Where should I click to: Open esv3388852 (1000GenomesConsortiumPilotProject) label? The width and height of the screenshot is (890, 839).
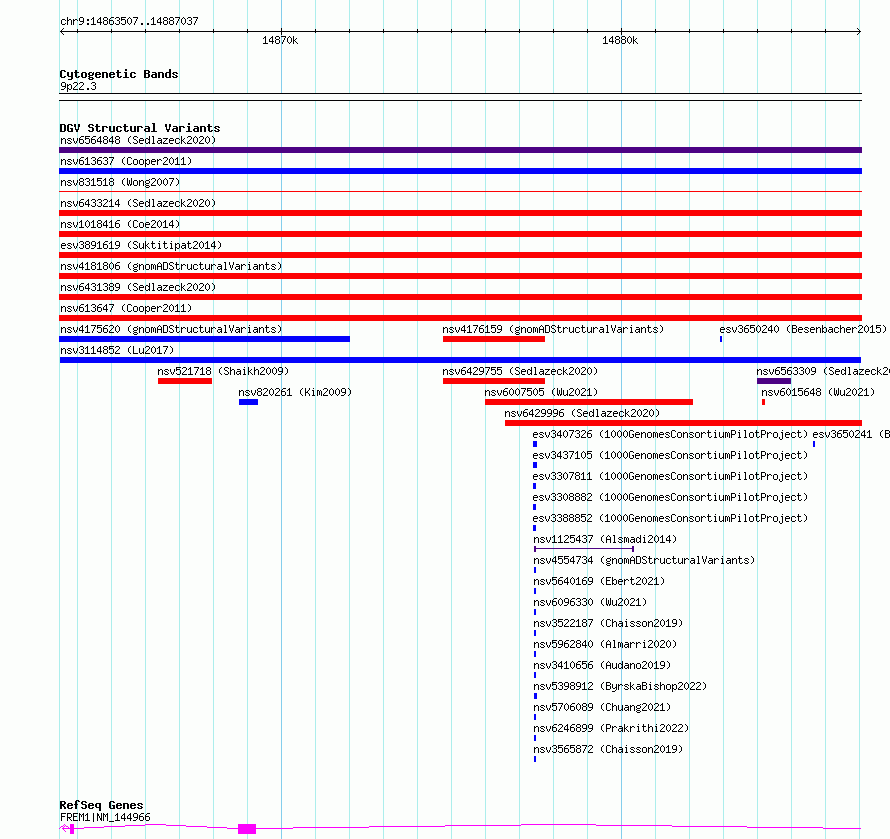670,518
